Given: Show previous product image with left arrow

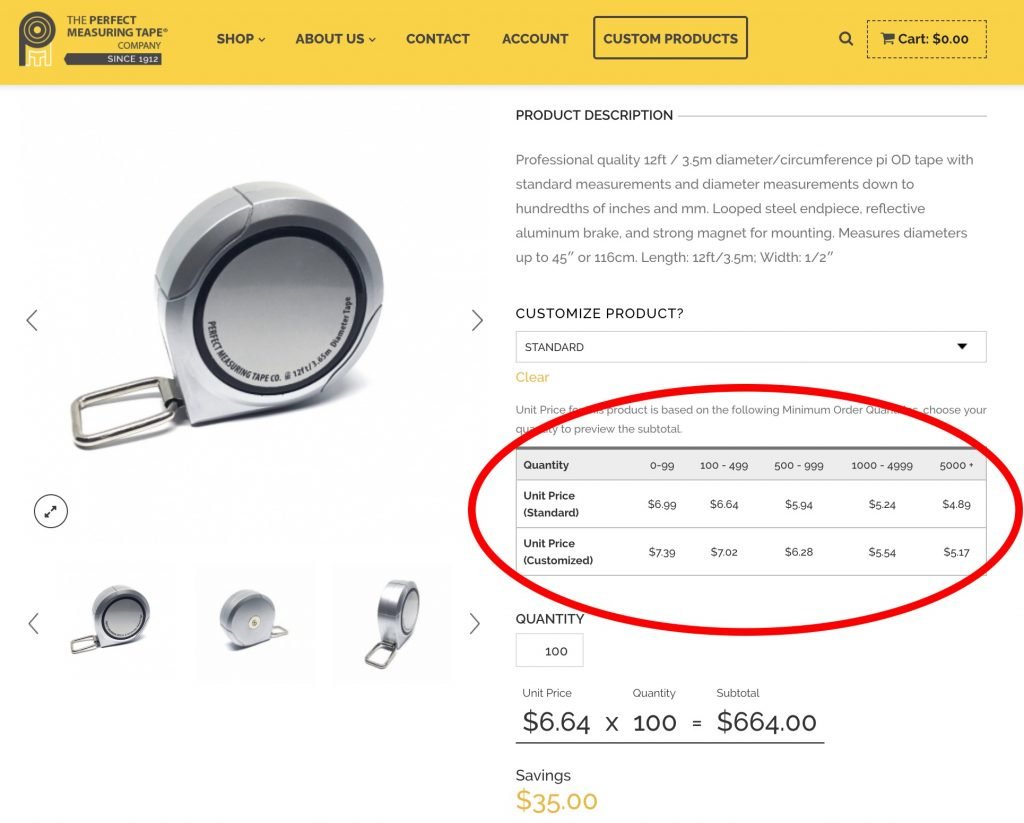Looking at the screenshot, I should click(x=32, y=320).
